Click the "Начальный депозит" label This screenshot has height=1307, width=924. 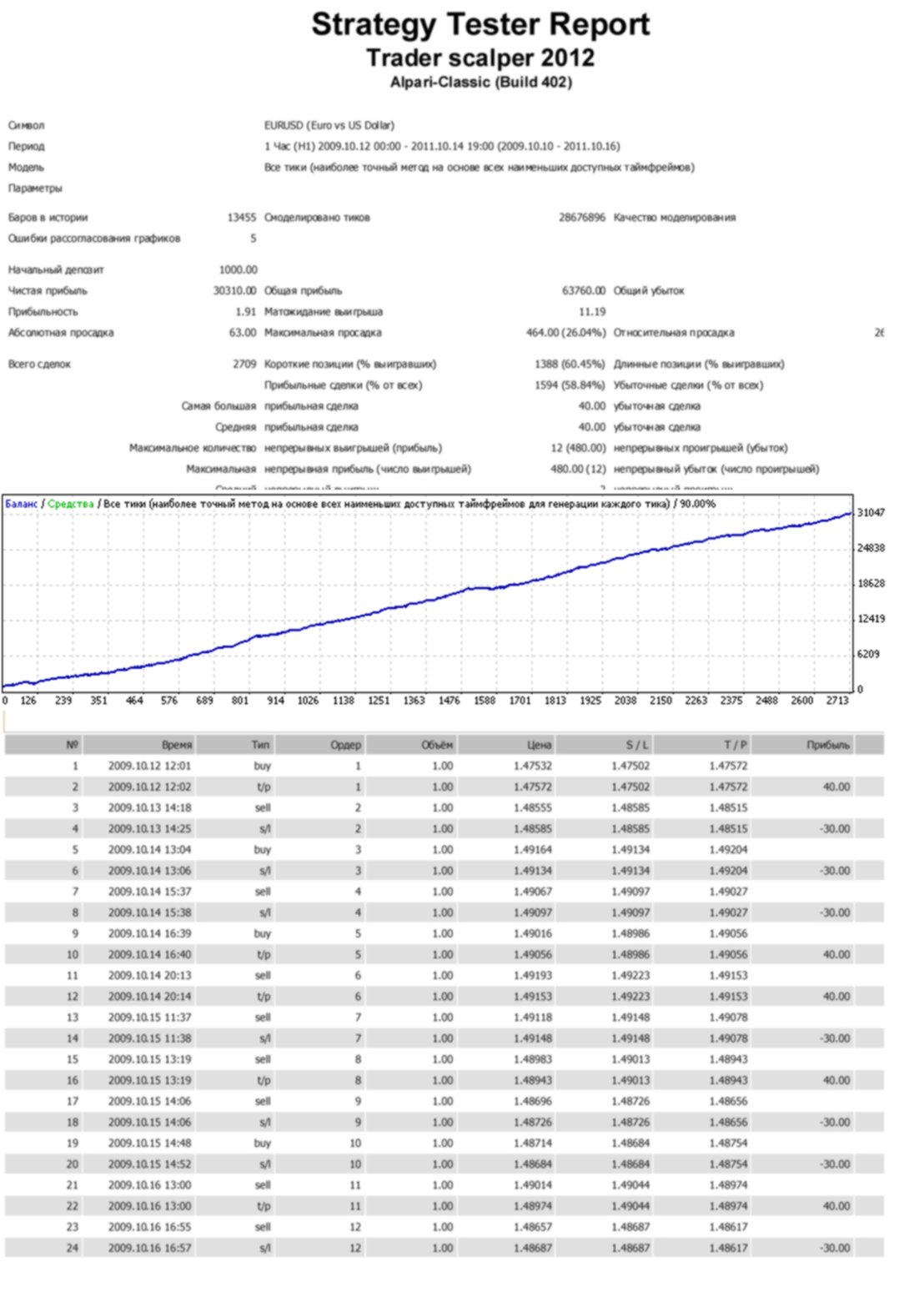pyautogui.click(x=56, y=270)
